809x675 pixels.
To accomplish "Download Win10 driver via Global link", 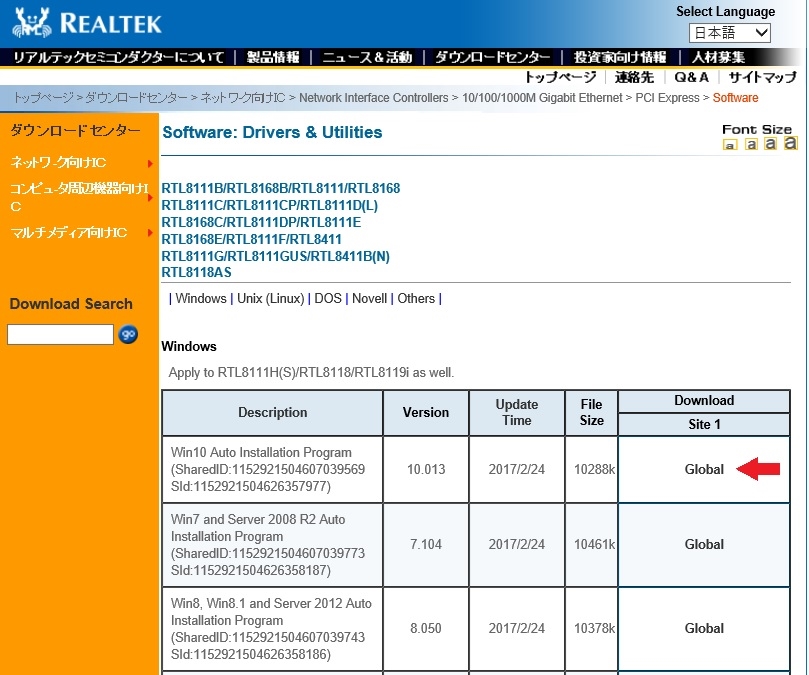I will tap(704, 469).
